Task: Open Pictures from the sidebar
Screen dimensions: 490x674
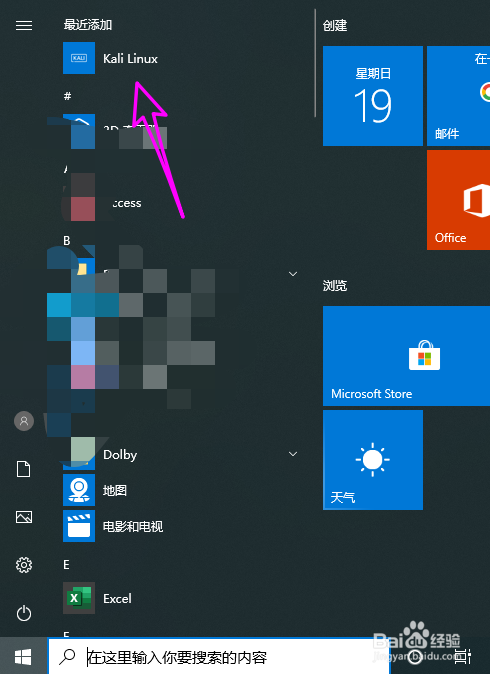Action: pyautogui.click(x=24, y=517)
